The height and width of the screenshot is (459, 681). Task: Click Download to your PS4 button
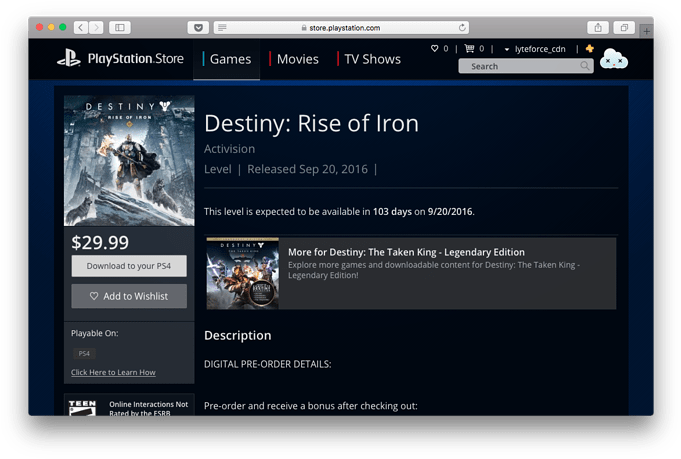(129, 266)
